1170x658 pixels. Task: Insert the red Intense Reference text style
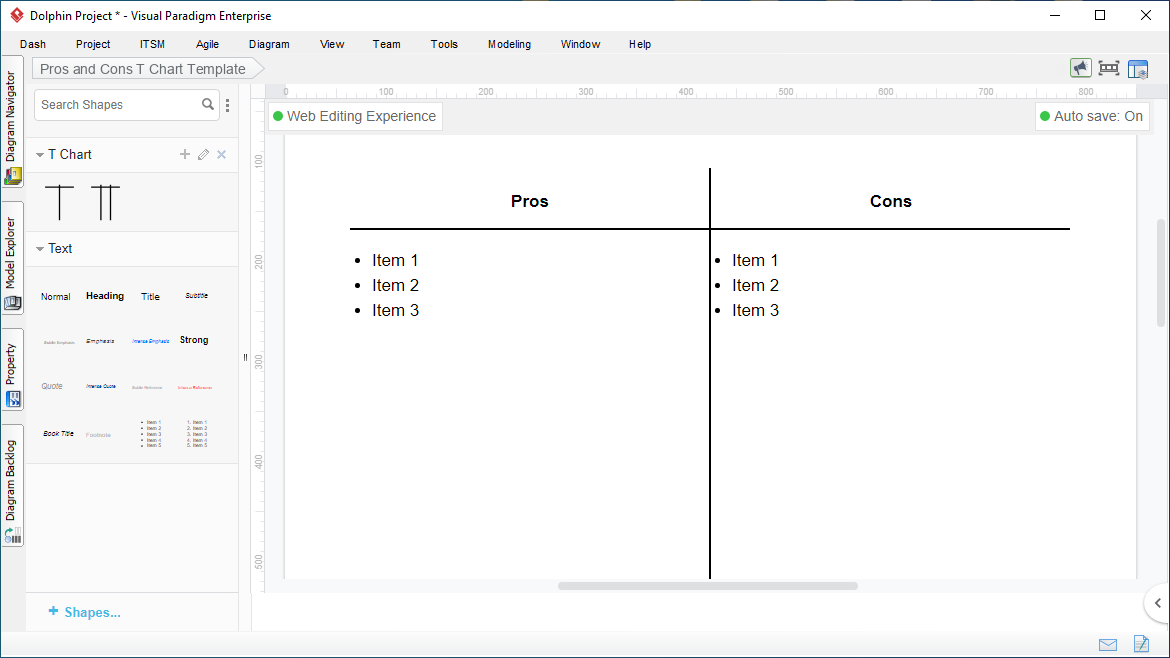click(195, 388)
